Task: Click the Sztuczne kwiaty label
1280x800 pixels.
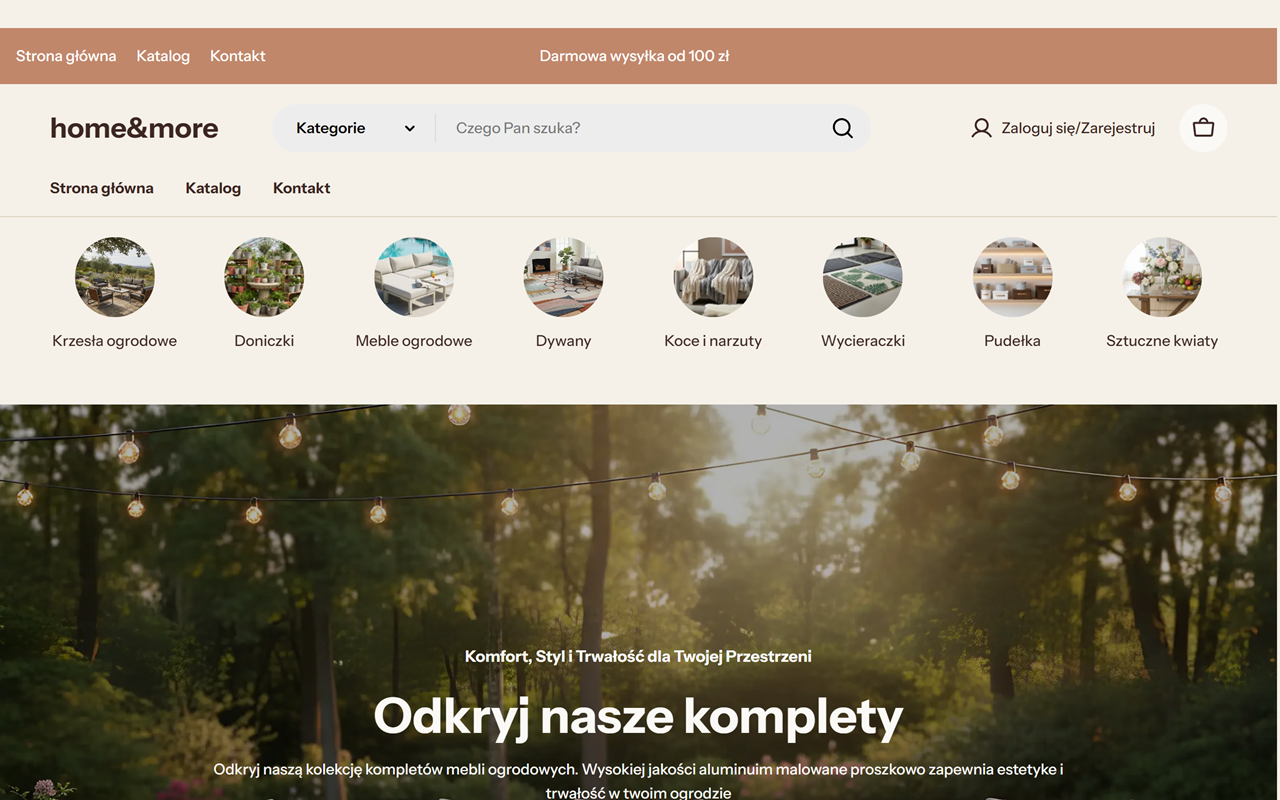Action: 1162,341
